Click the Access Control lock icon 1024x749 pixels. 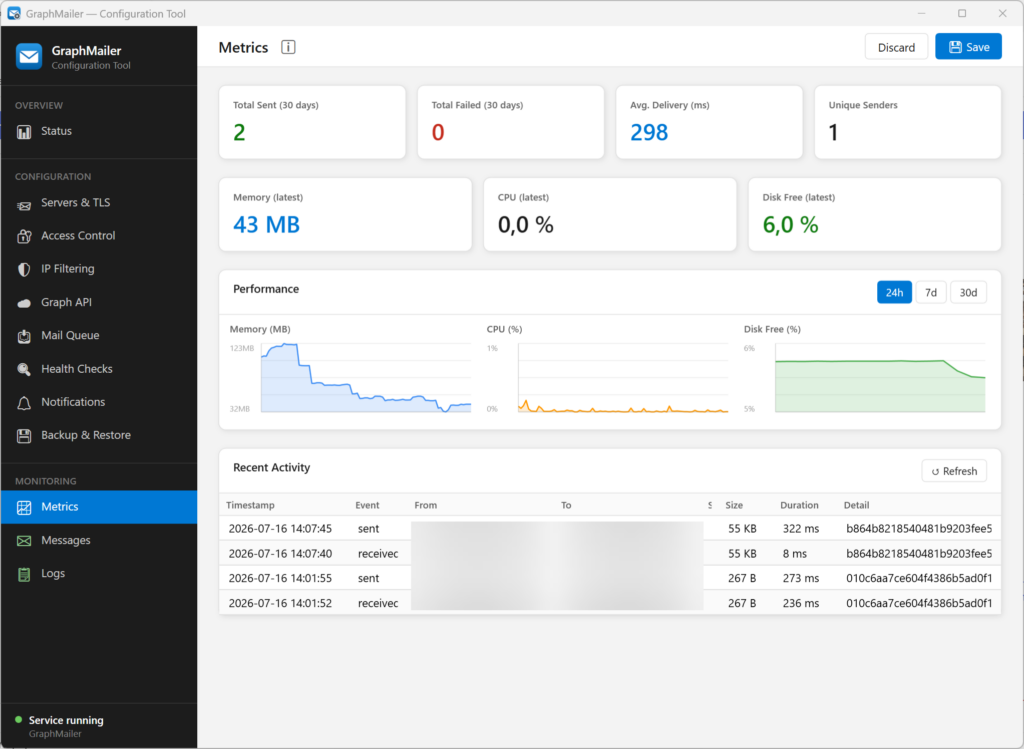click(24, 236)
